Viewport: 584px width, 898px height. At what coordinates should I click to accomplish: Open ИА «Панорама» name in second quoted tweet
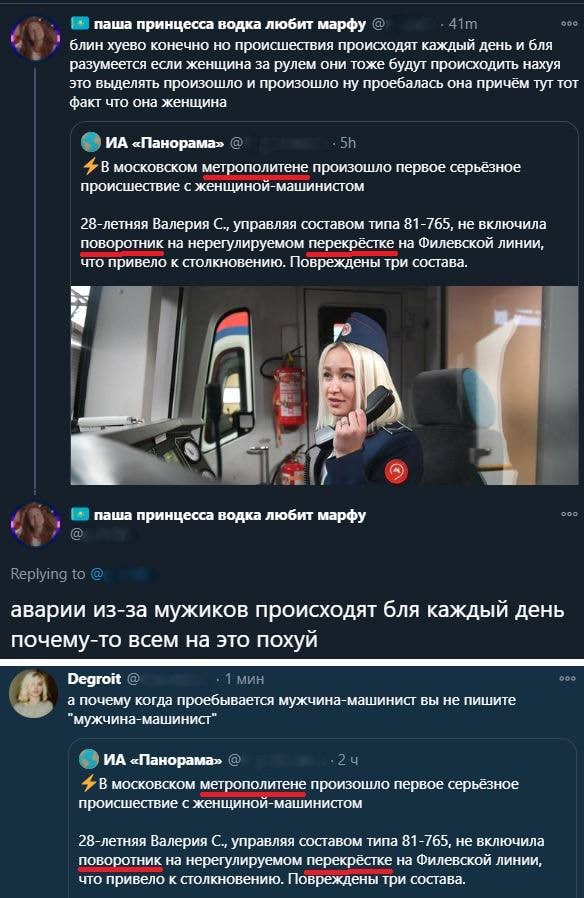pyautogui.click(x=163, y=760)
